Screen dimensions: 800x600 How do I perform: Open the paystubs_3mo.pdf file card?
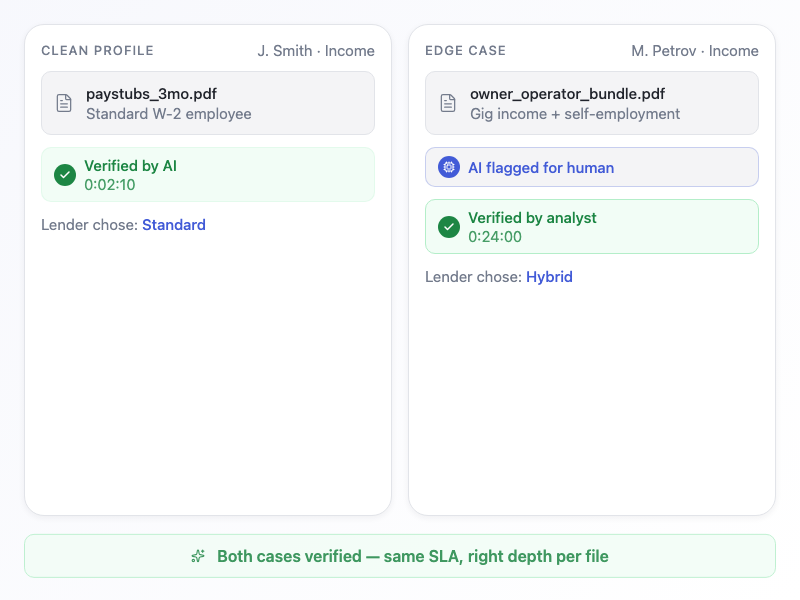point(208,103)
